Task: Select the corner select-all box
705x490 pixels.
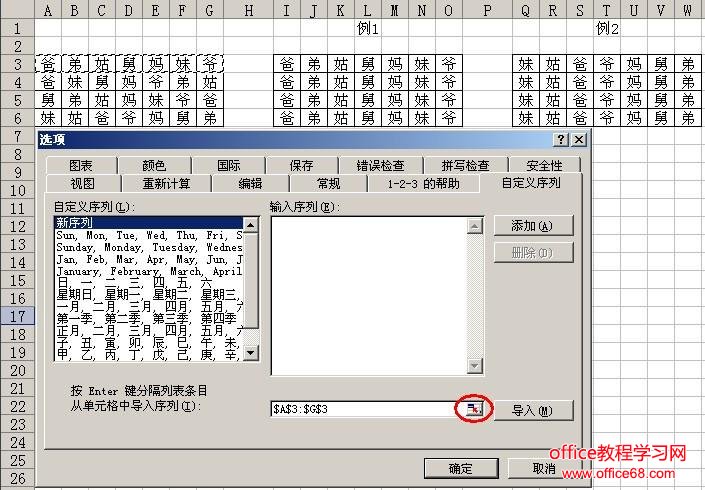Action: [x=17, y=9]
